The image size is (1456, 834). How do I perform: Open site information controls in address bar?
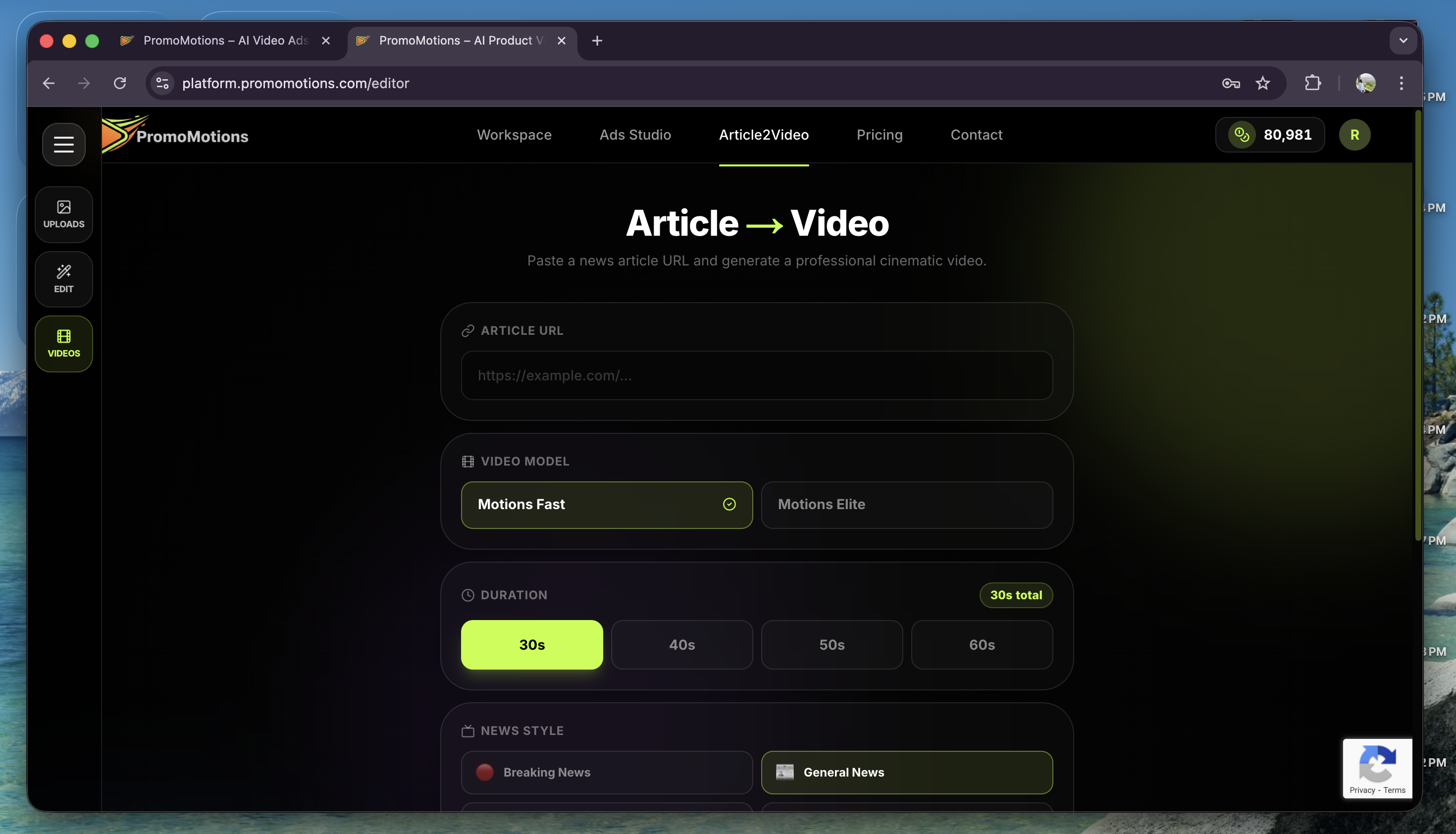click(x=162, y=83)
